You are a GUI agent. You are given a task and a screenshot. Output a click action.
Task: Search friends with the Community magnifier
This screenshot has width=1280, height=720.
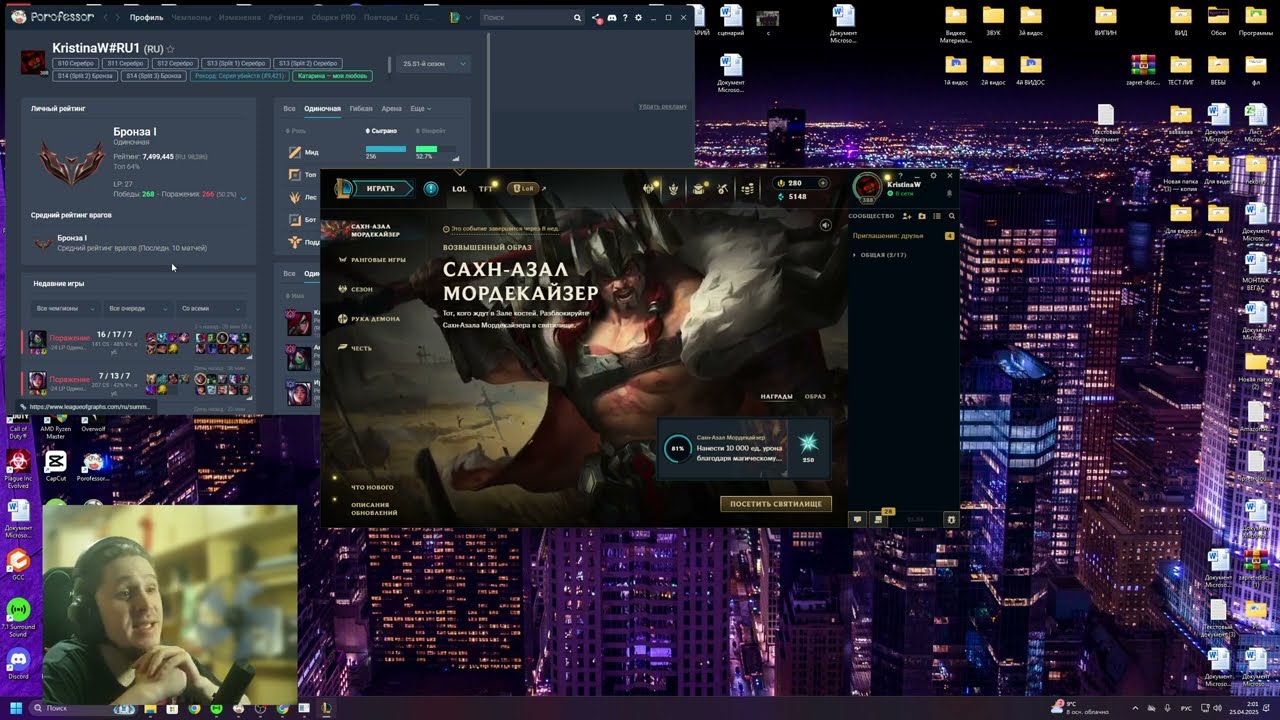[x=951, y=216]
